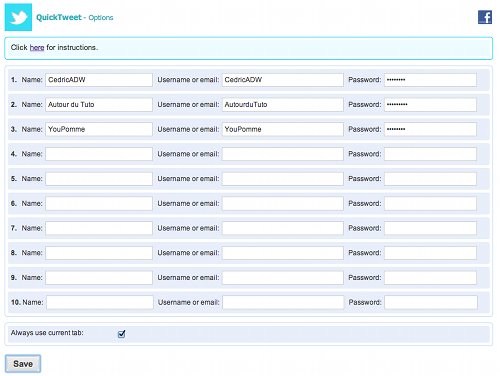Click the Username or email field in row 8

[x=283, y=253]
